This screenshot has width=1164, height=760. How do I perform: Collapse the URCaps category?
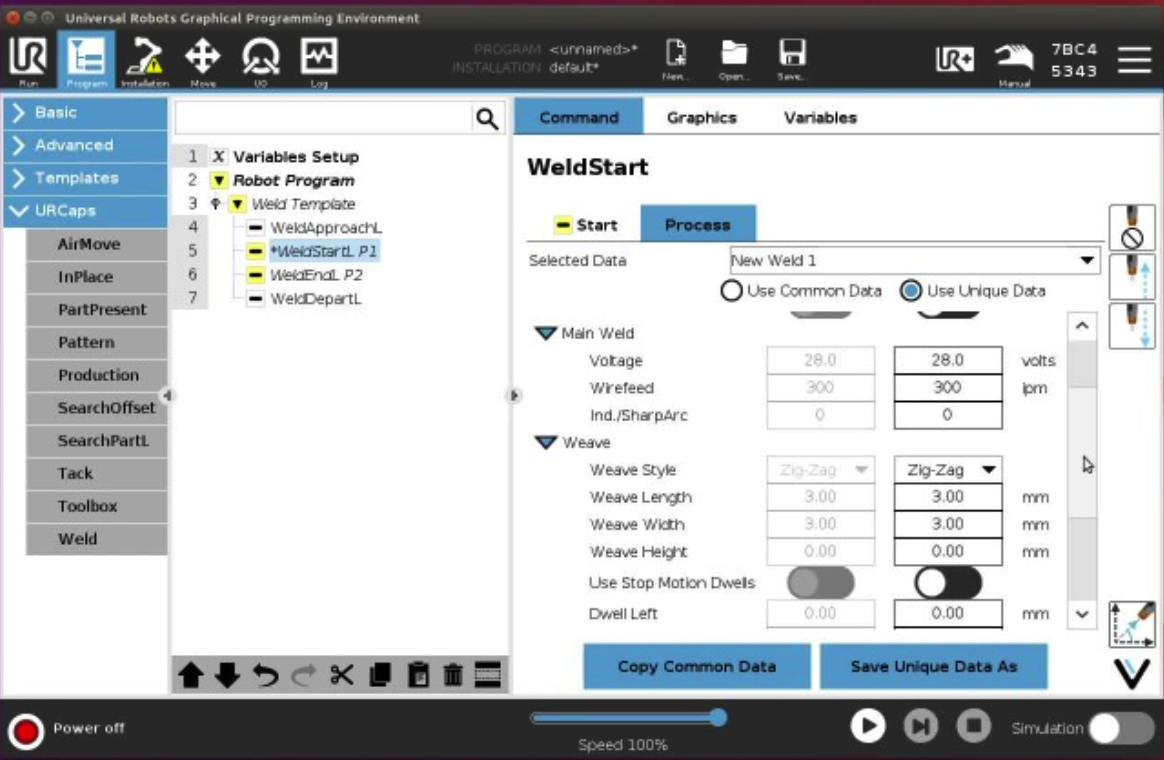point(85,211)
